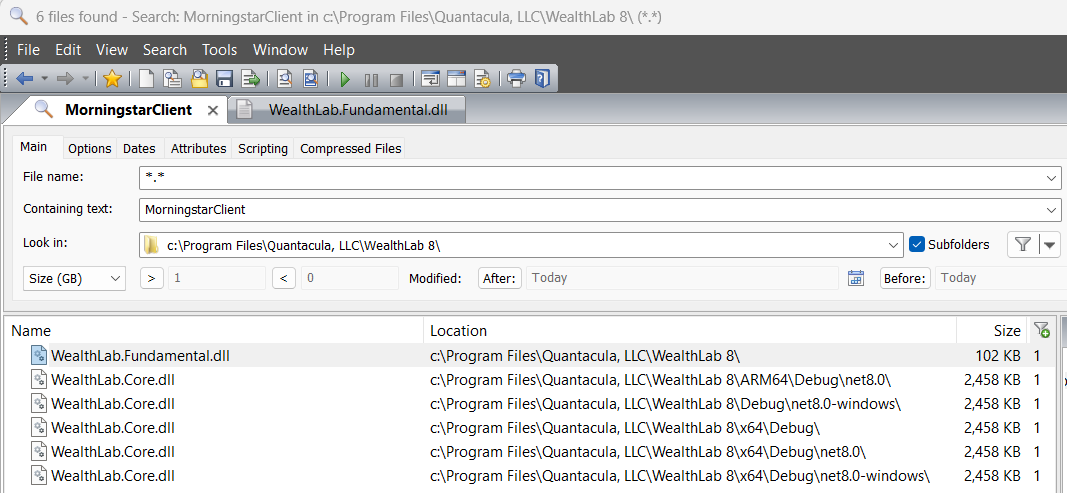Click the calendar icon beside the After field
The image size is (1067, 493).
coord(855,278)
